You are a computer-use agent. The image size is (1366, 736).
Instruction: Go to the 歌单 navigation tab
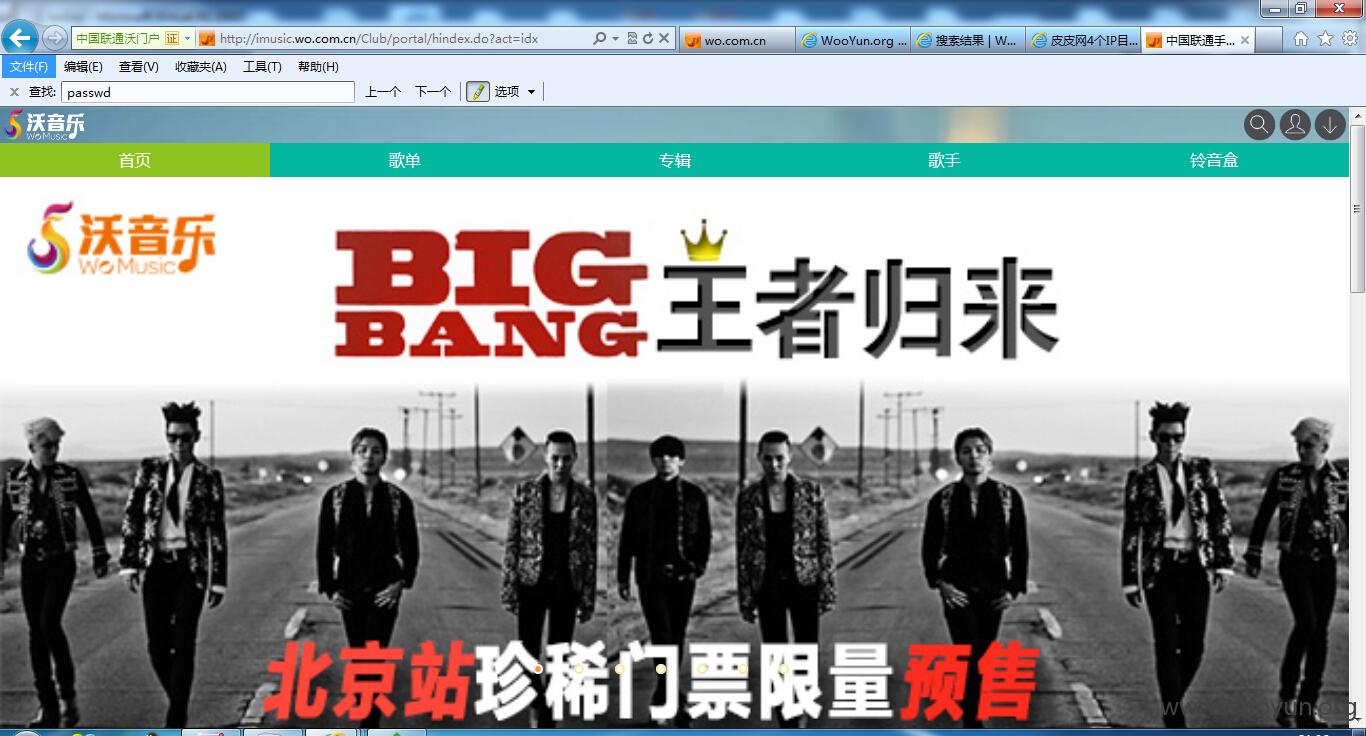pos(405,160)
